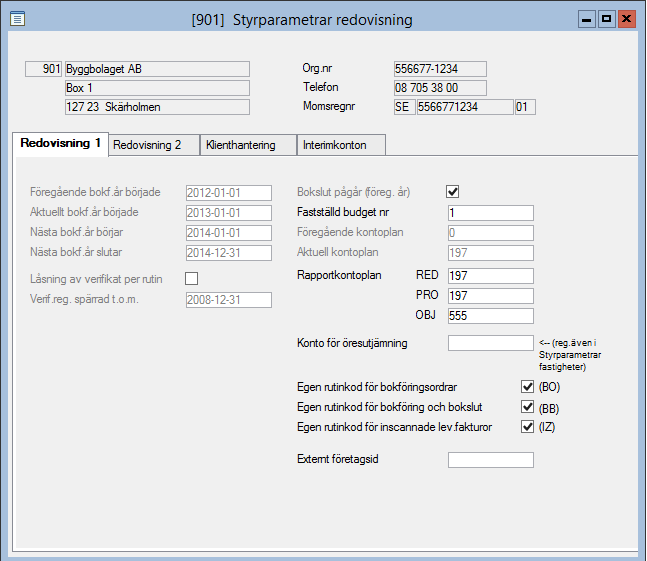Focus the Konto för öresutjämning field
The image size is (647, 561).
[491, 343]
